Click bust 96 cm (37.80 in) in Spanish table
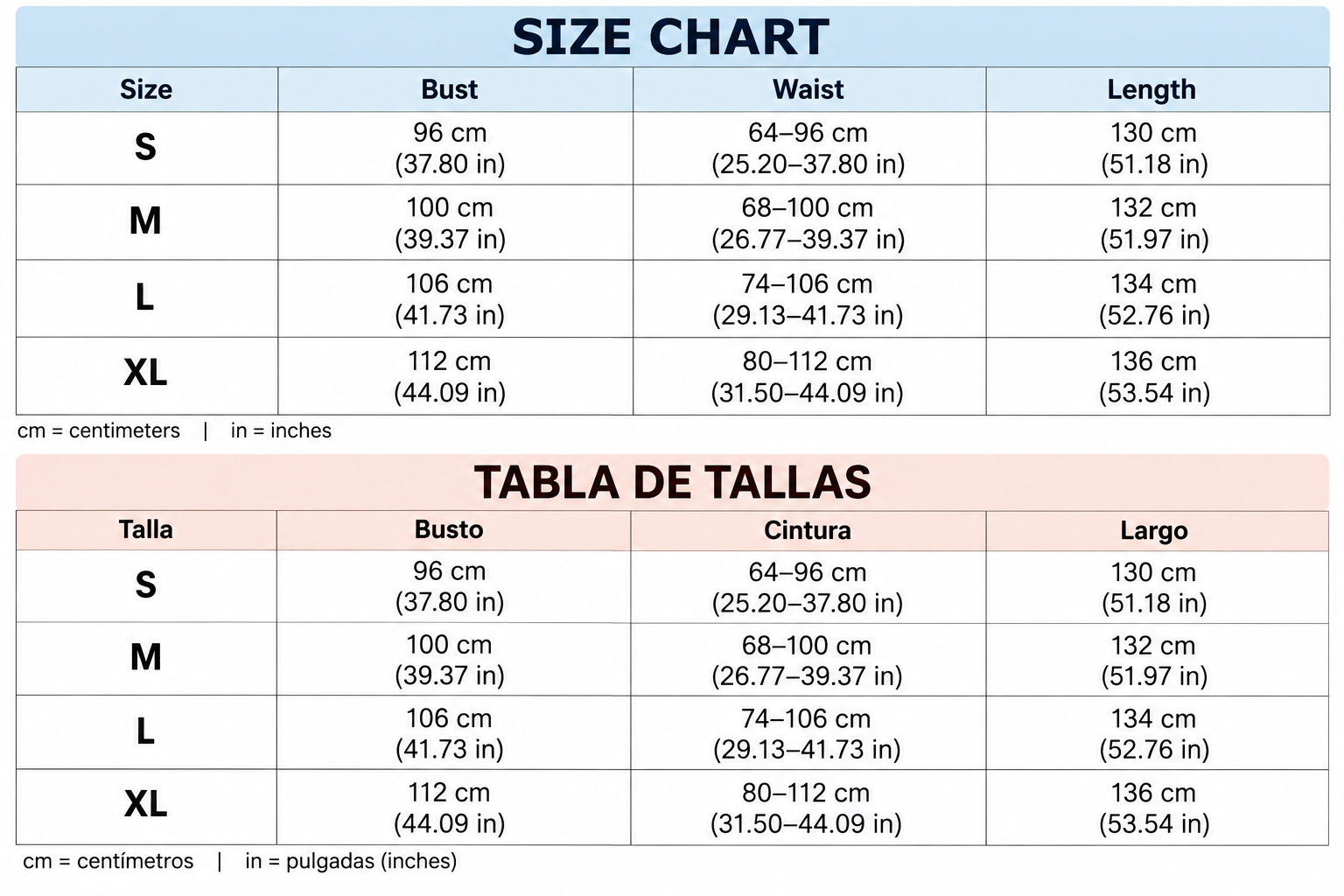Image resolution: width=1344 pixels, height=896 pixels. (450, 586)
